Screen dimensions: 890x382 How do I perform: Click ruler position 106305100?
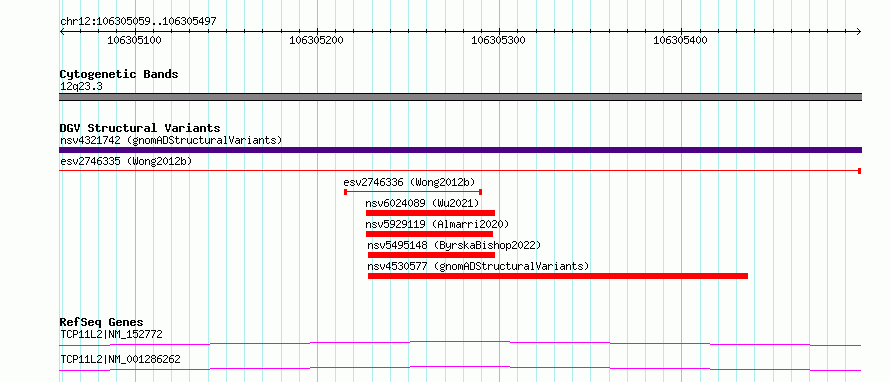(134, 40)
